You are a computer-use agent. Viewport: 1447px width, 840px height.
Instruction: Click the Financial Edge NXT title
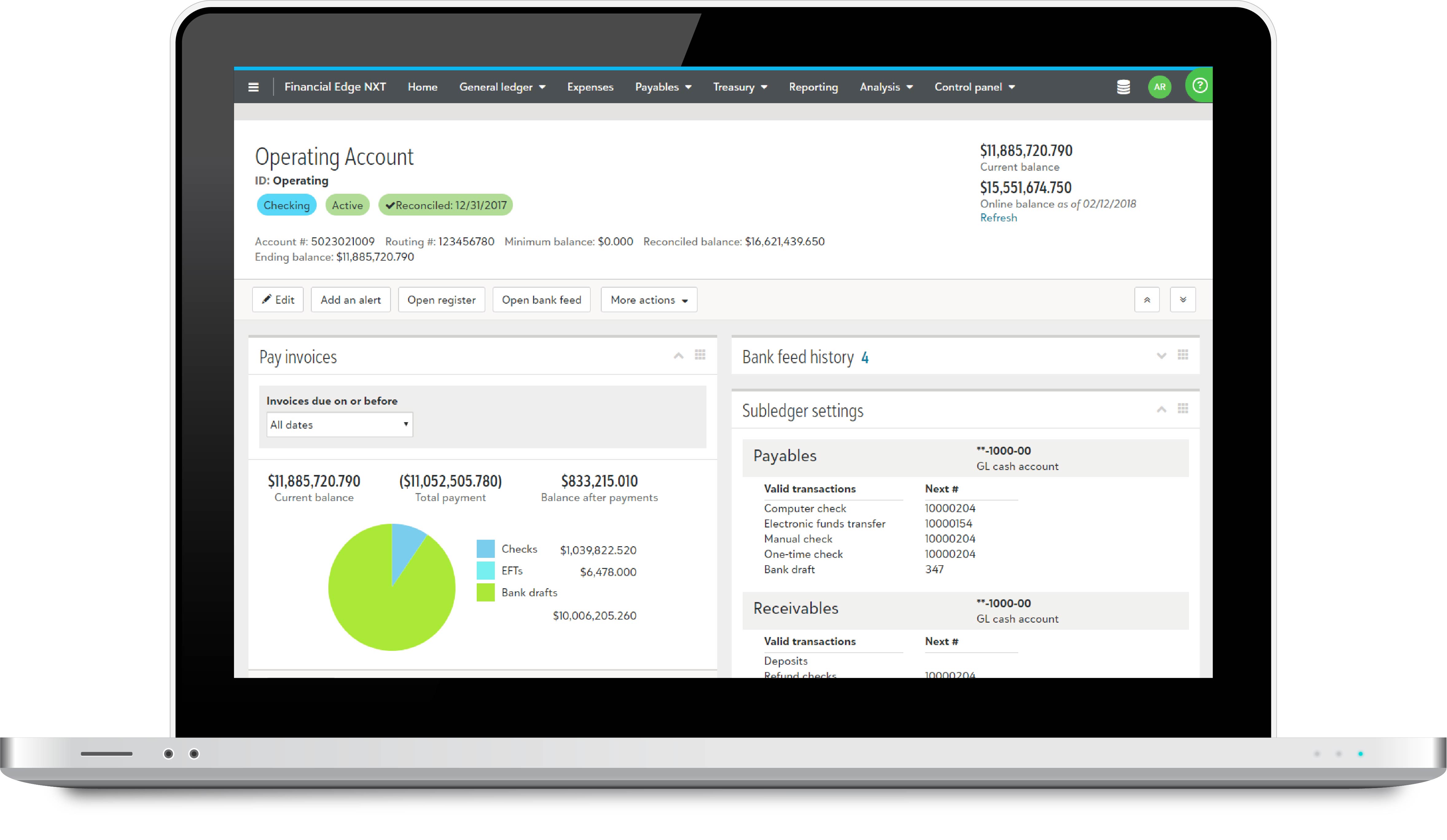pyautogui.click(x=335, y=87)
